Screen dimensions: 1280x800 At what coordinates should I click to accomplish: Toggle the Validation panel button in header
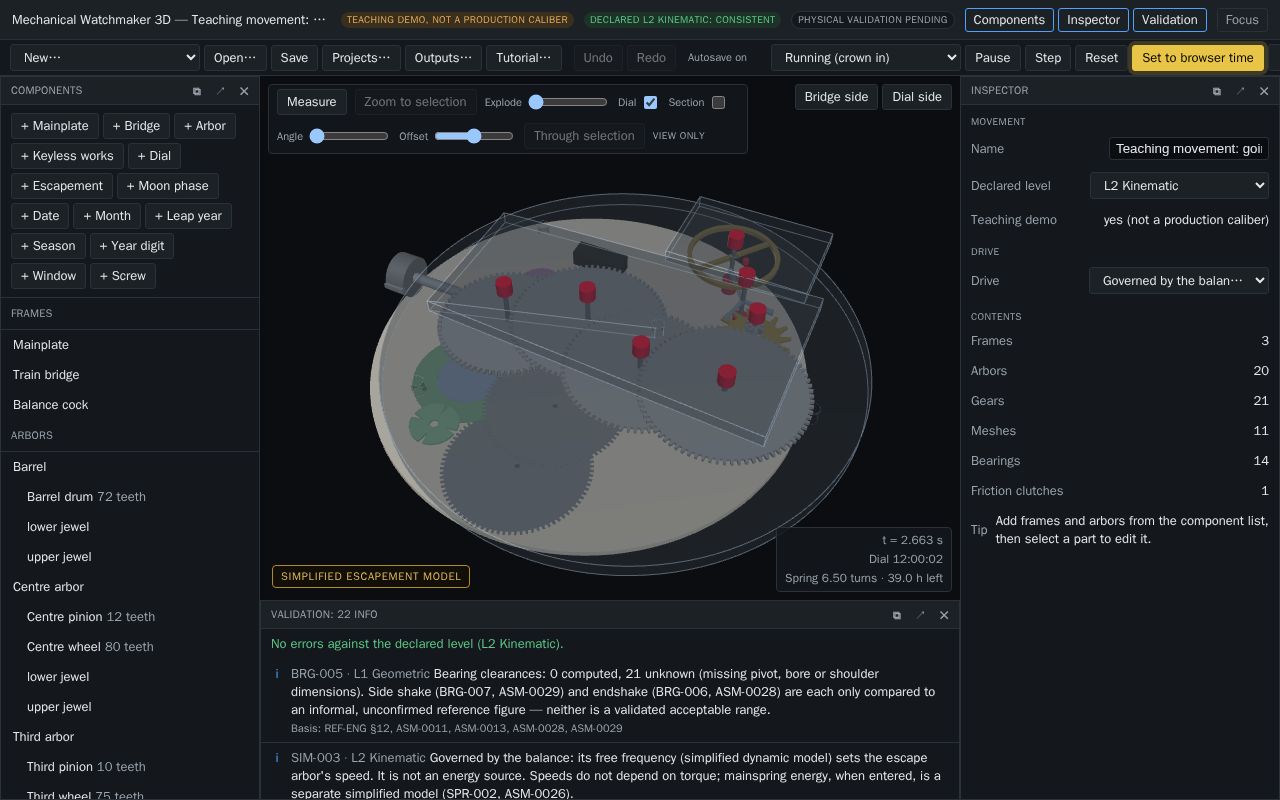(1169, 20)
